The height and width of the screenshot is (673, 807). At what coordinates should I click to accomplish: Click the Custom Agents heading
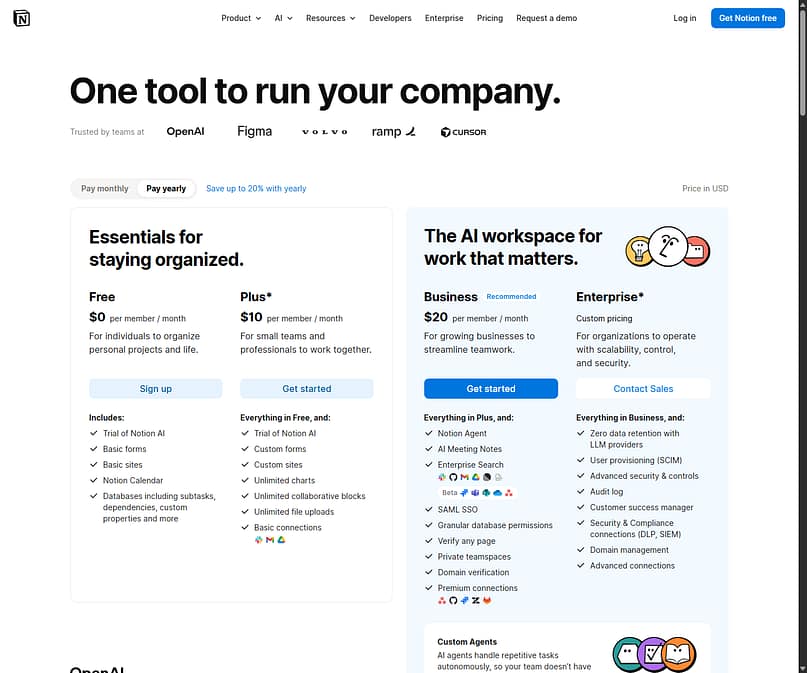tap(467, 642)
